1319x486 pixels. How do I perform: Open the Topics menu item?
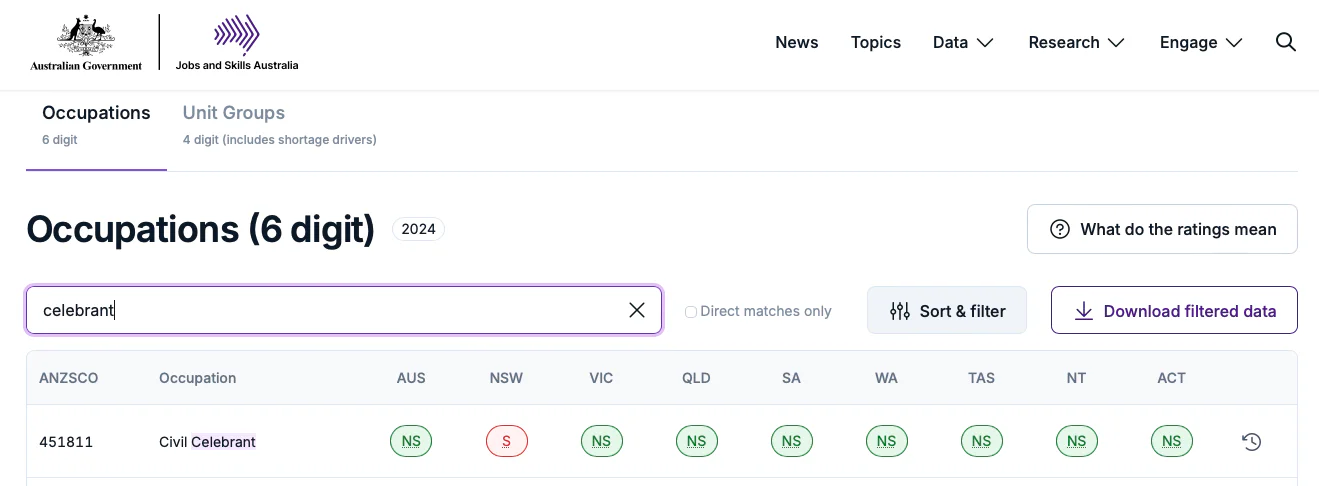pyautogui.click(x=876, y=42)
